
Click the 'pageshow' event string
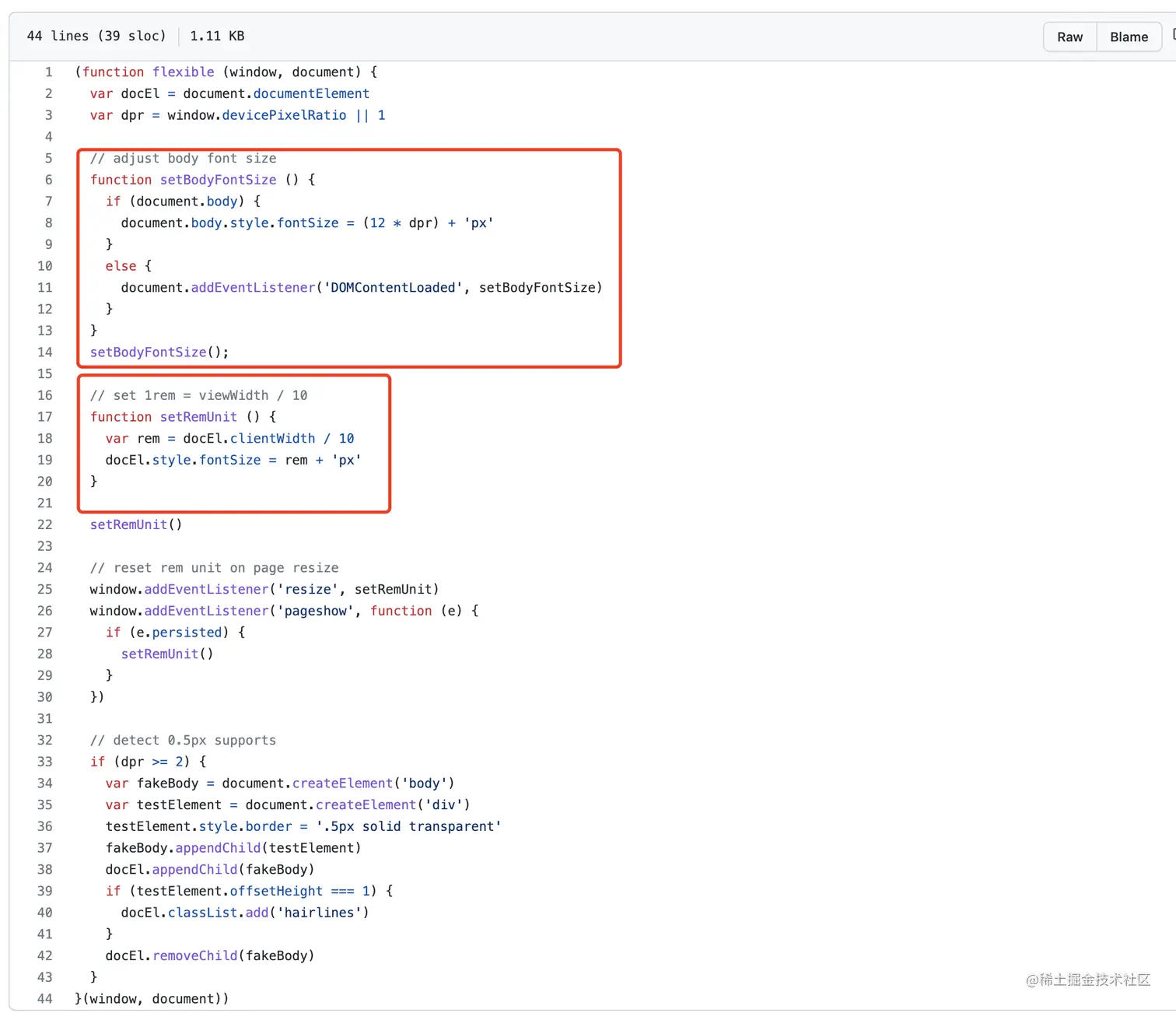click(x=316, y=611)
